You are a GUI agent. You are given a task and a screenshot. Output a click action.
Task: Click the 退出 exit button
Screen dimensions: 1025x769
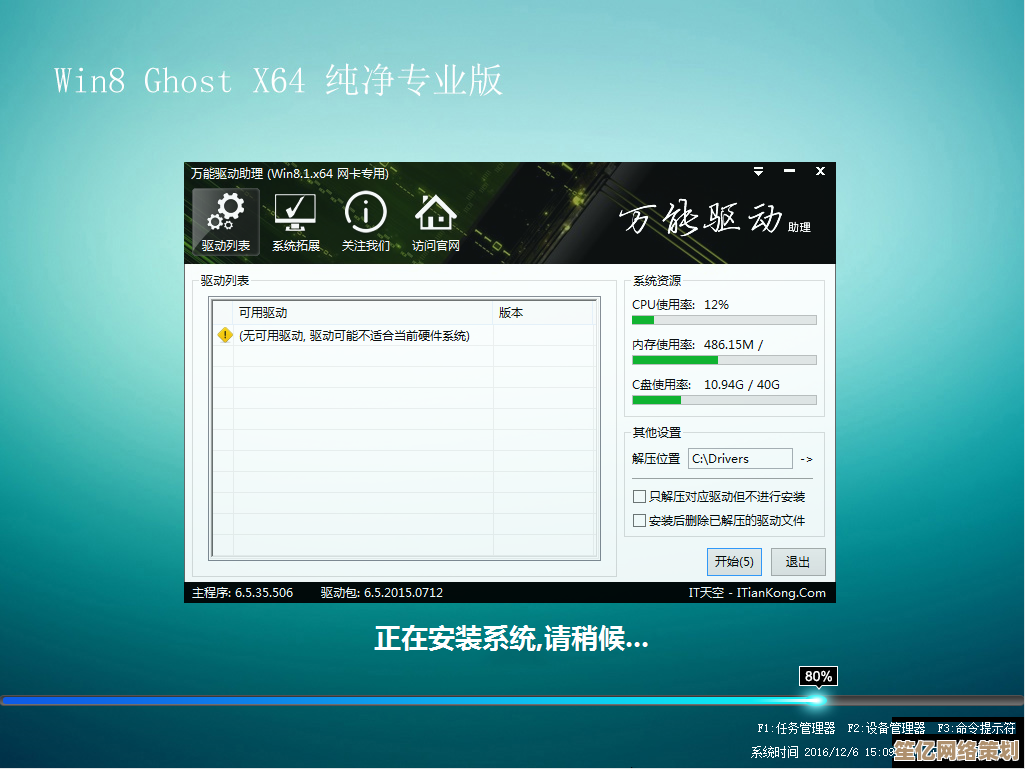798,562
